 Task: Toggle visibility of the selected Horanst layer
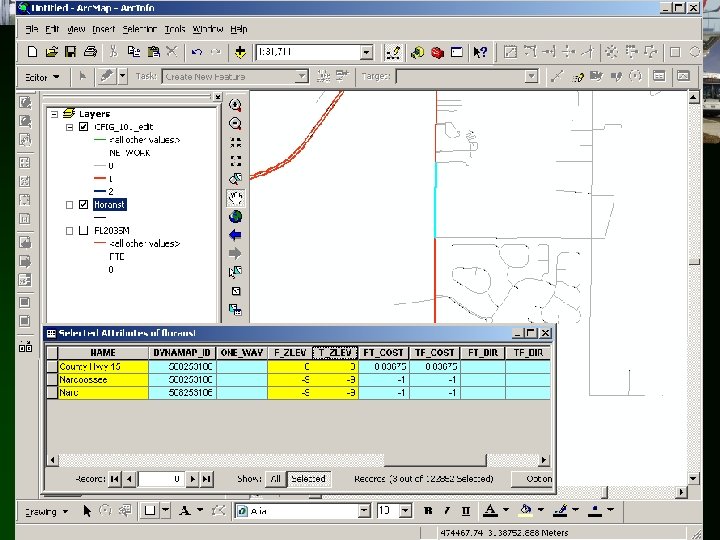84,205
